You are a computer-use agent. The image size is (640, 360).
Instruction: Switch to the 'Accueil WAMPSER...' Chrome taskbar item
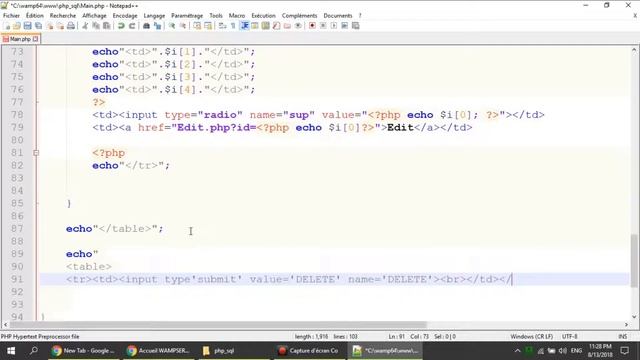159,351
